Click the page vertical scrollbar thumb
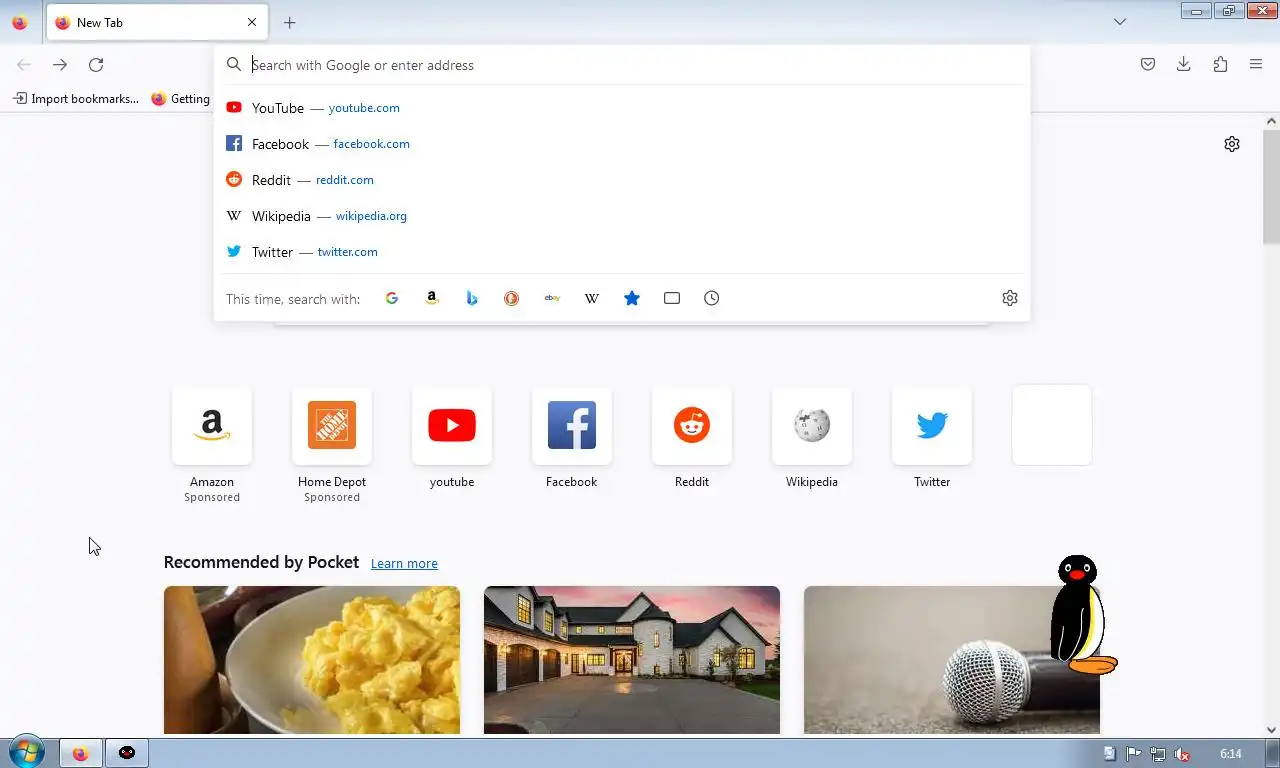The width and height of the screenshot is (1280, 768). point(1271,186)
